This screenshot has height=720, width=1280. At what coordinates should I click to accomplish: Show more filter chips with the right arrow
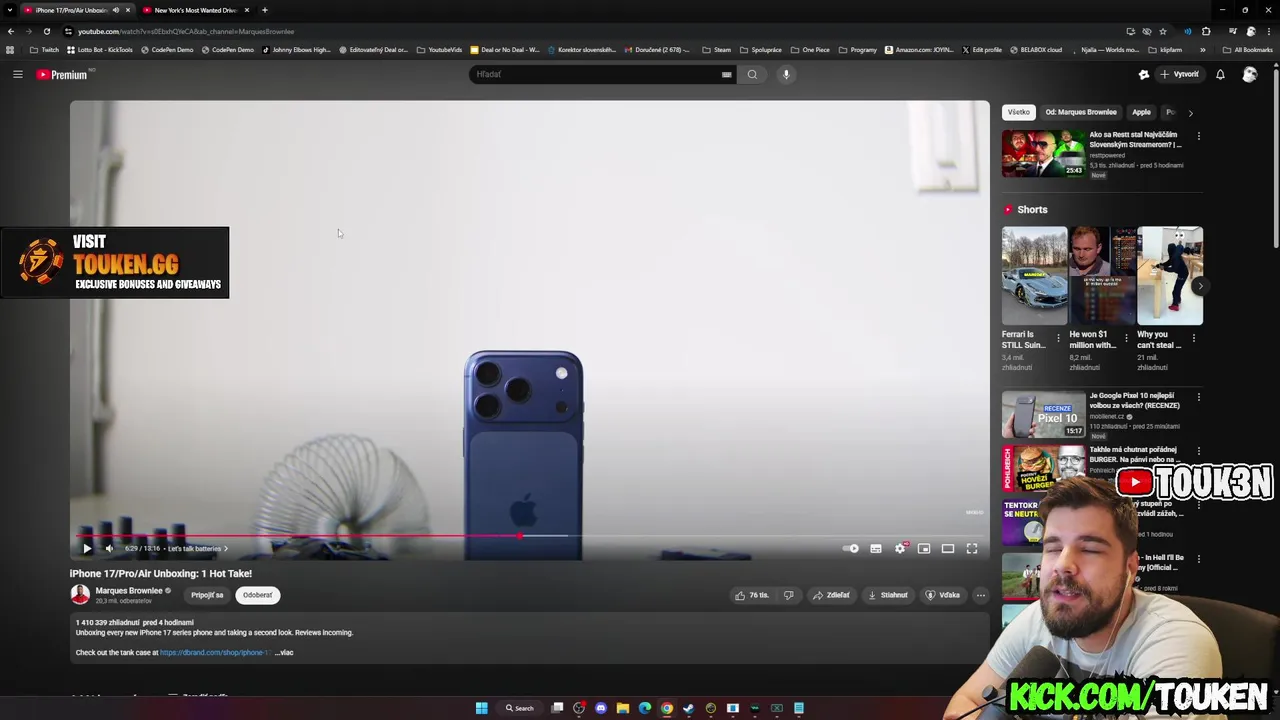click(x=1190, y=113)
